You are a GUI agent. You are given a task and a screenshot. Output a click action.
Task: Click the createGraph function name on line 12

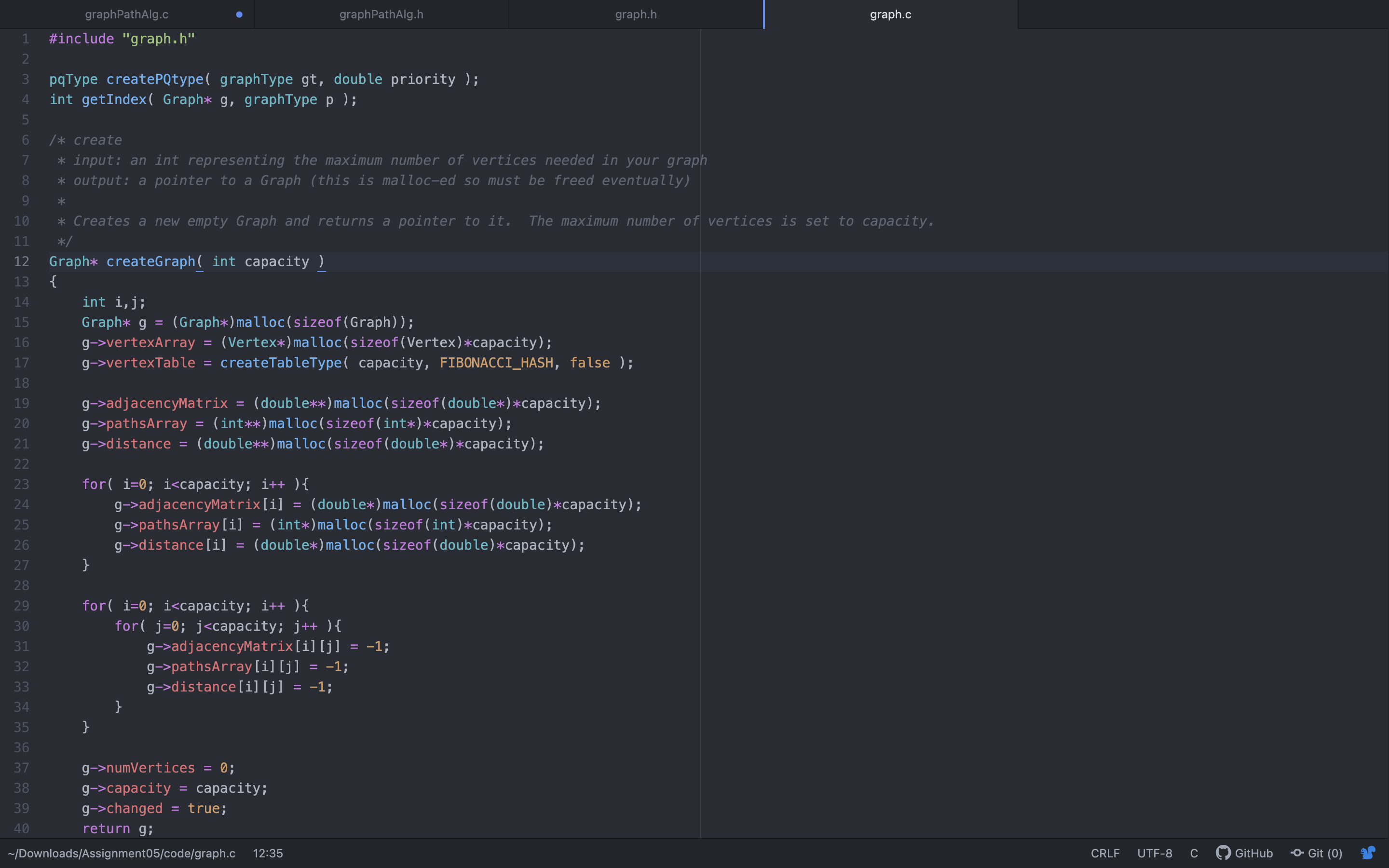(150, 262)
